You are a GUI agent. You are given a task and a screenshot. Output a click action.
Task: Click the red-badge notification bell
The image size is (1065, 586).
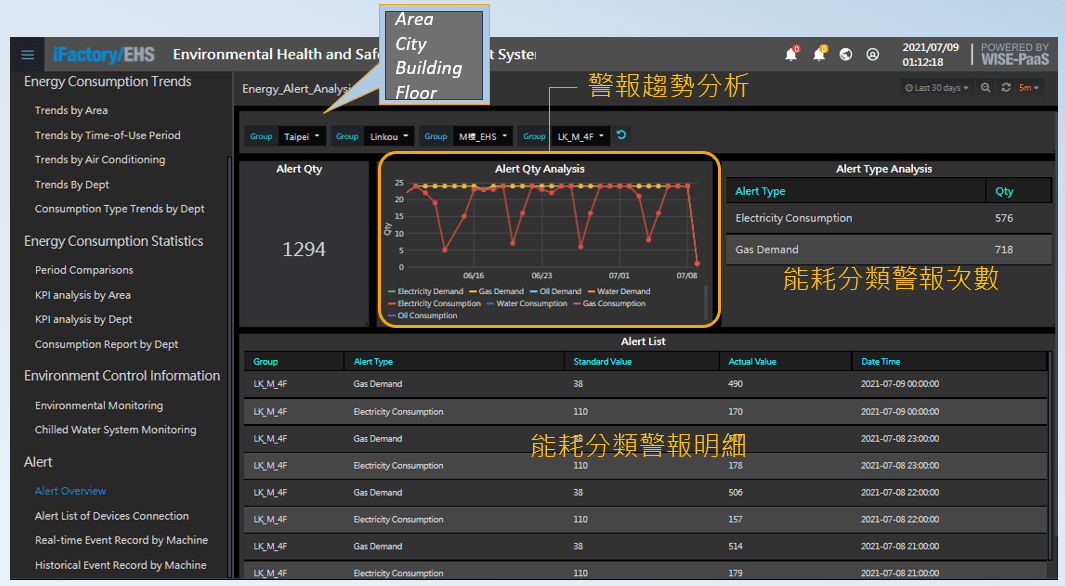(x=791, y=54)
